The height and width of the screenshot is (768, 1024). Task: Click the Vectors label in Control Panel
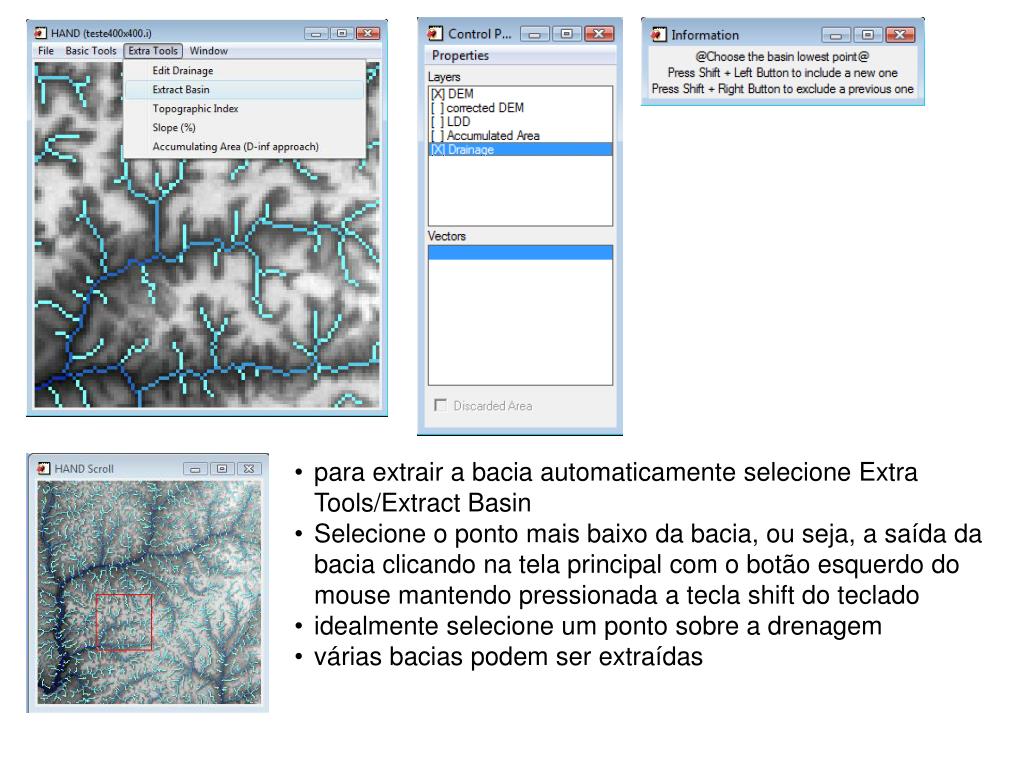[447, 236]
